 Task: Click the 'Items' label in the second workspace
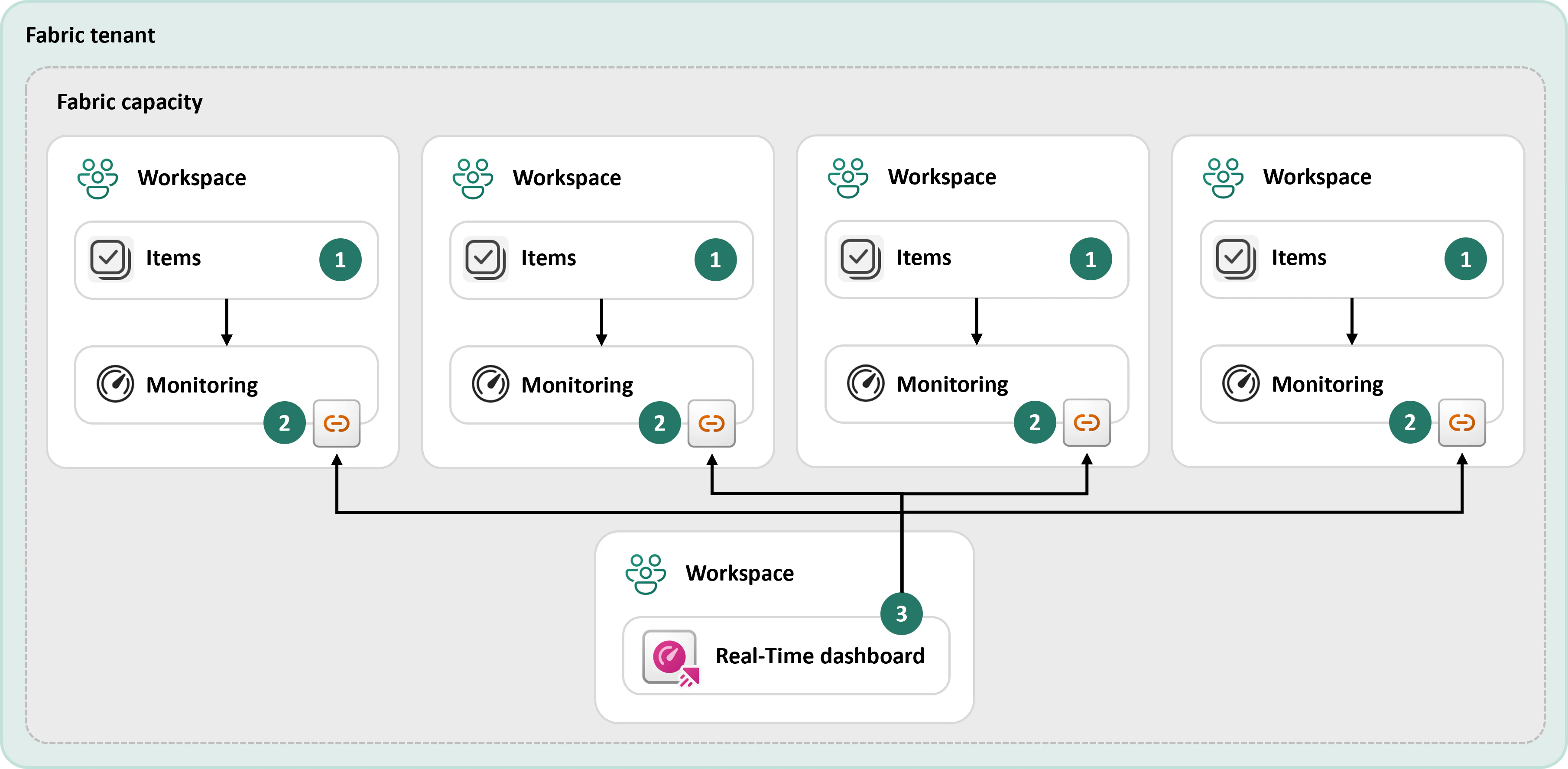click(x=549, y=258)
